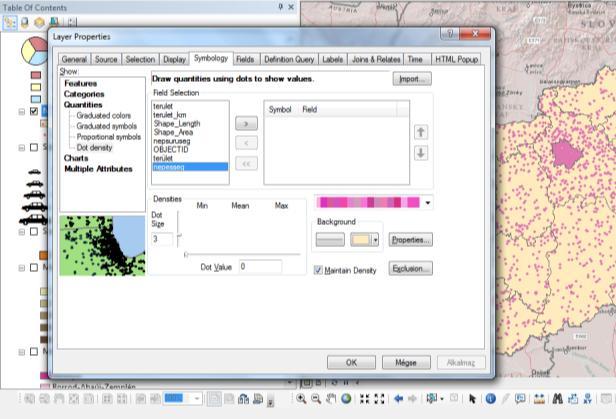Go to next extent gray arrow
616x419 pixels.
[412, 399]
